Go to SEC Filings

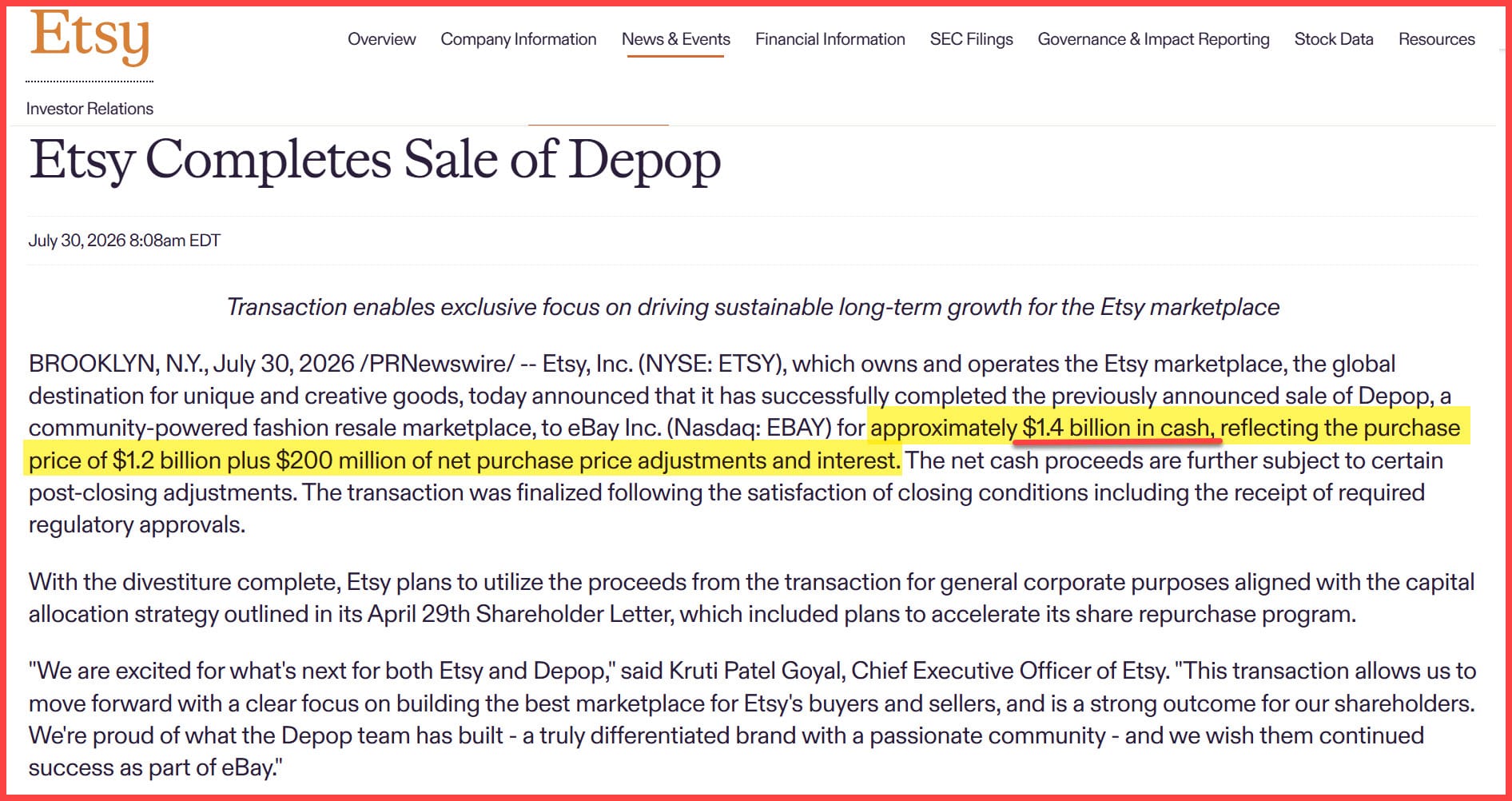tap(971, 39)
